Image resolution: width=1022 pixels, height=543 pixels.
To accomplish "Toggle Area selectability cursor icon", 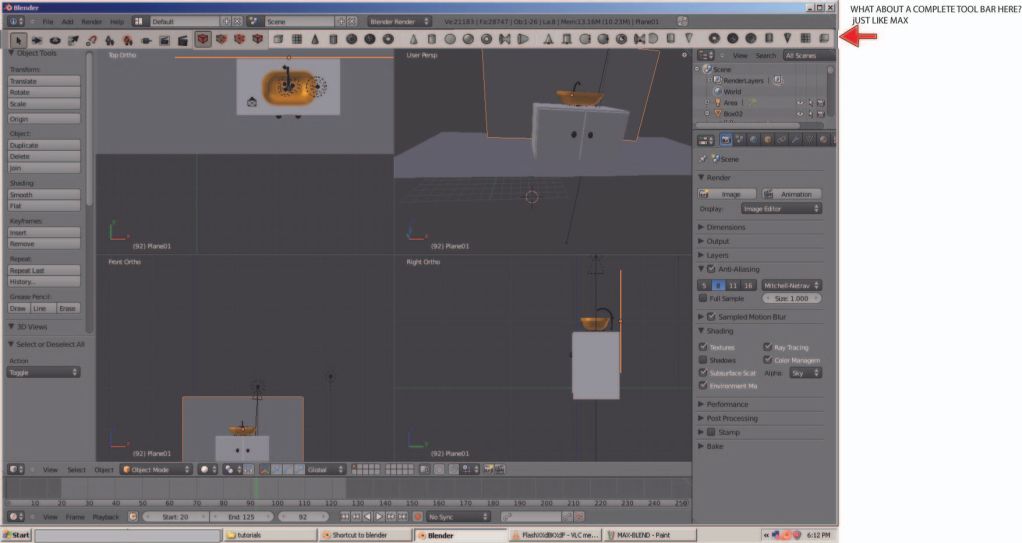I will 811,102.
